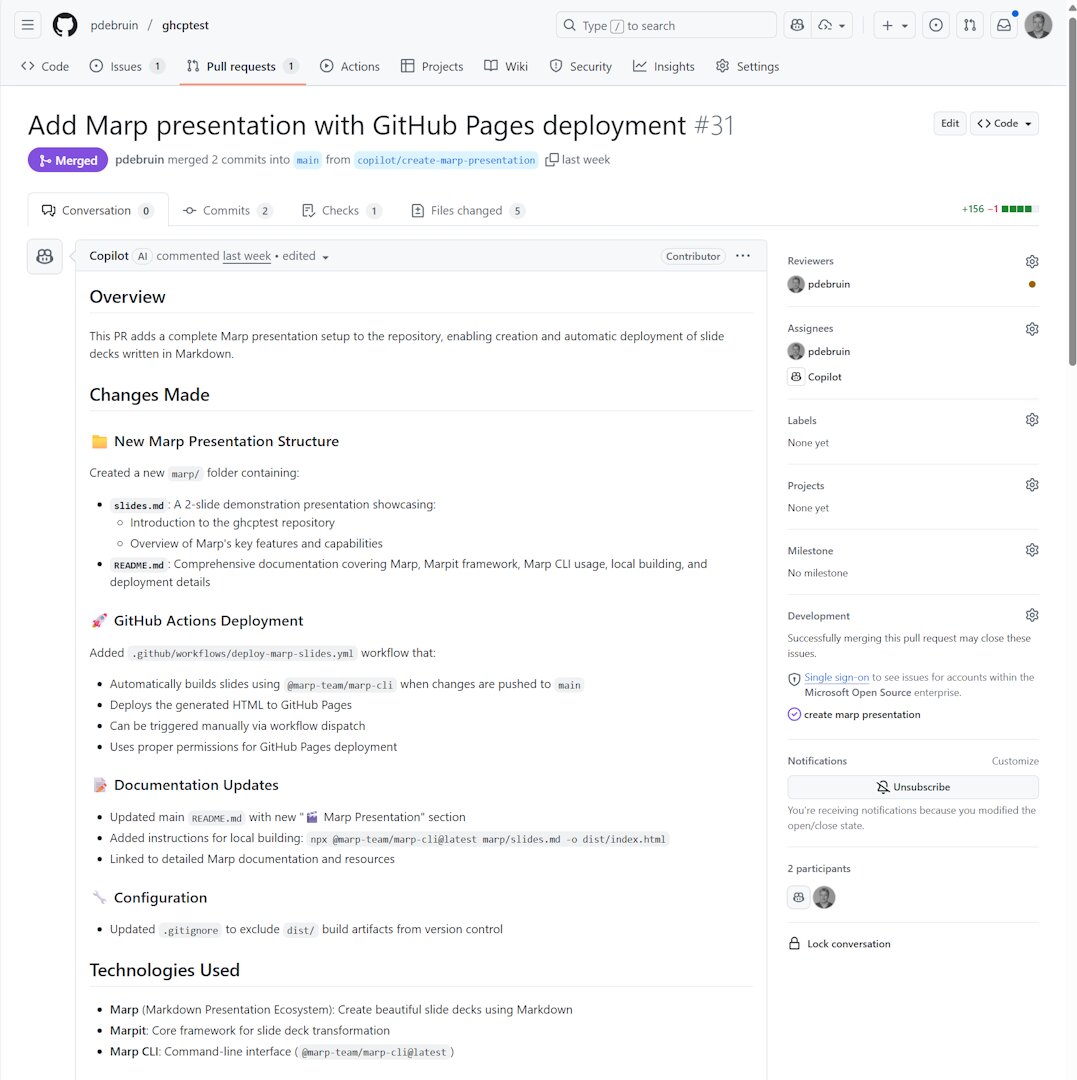The width and height of the screenshot is (1077, 1080).
Task: Open the Copilot icon in the top bar
Action: [797, 24]
